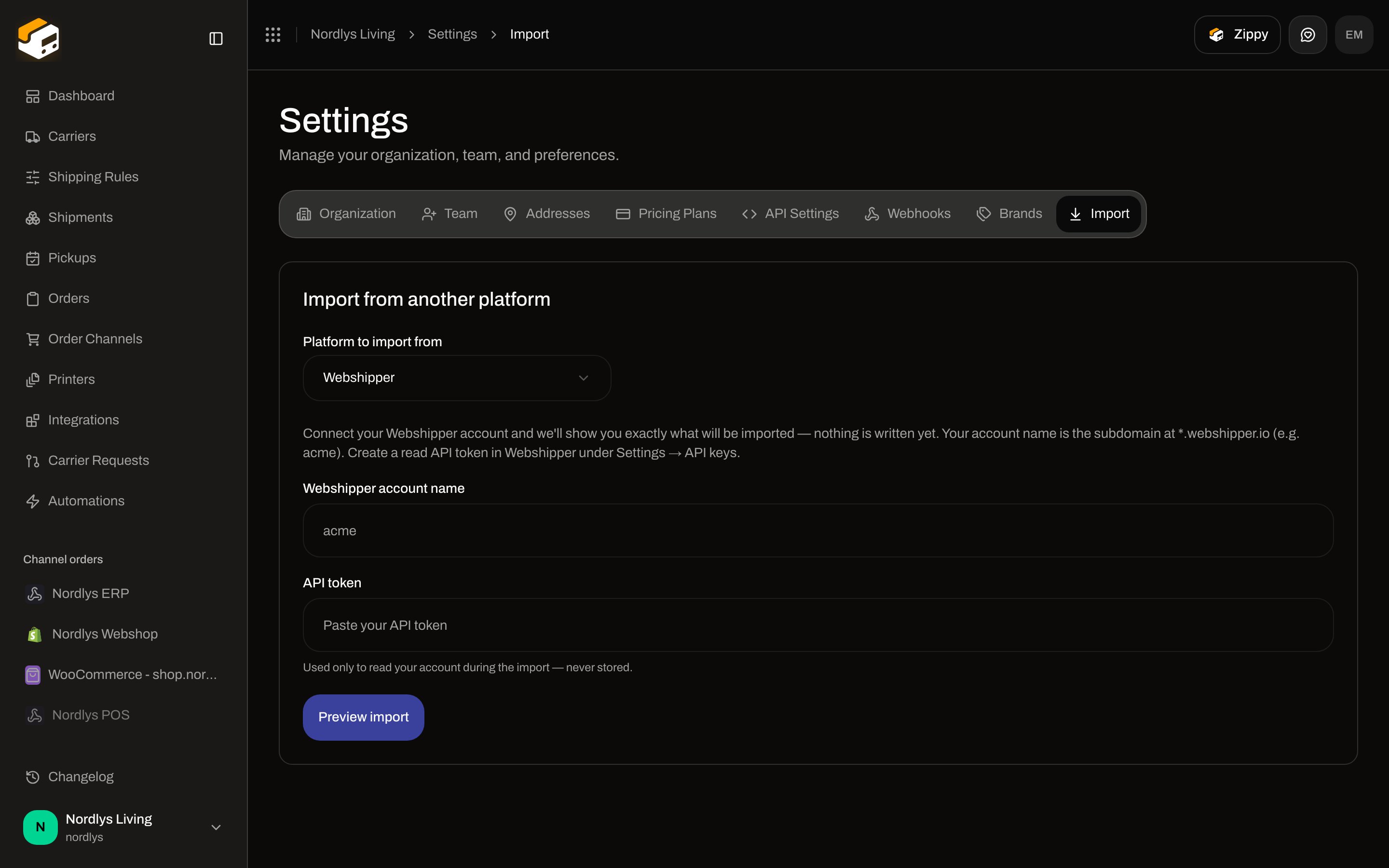1389x868 pixels.
Task: Open the Platform to import from dropdown
Action: [457, 378]
